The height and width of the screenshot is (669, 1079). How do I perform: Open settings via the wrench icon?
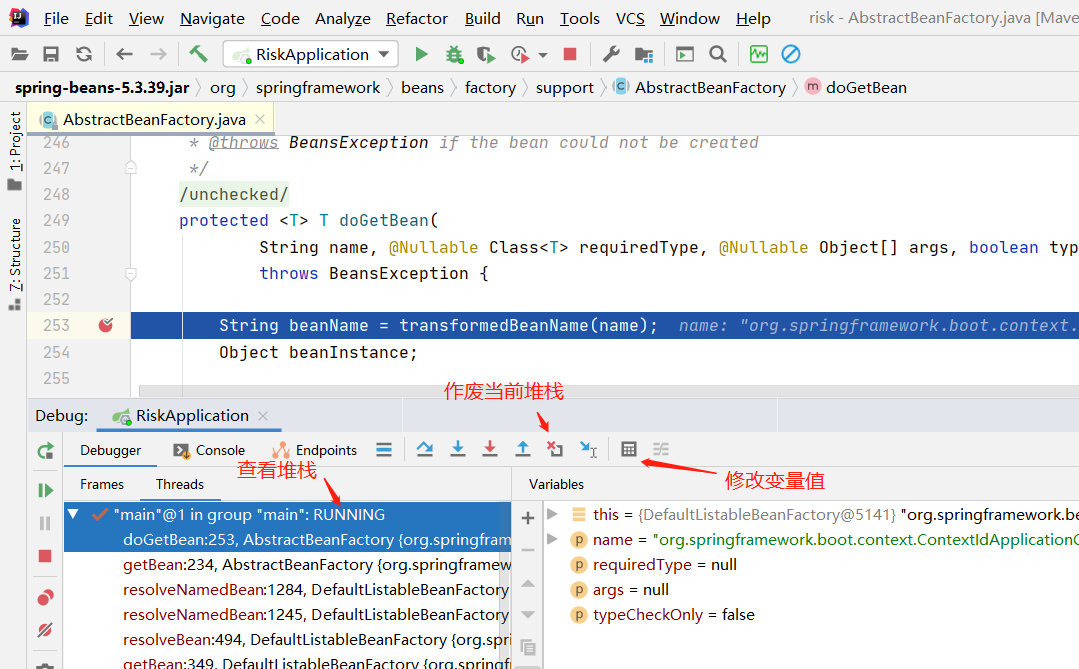[611, 54]
